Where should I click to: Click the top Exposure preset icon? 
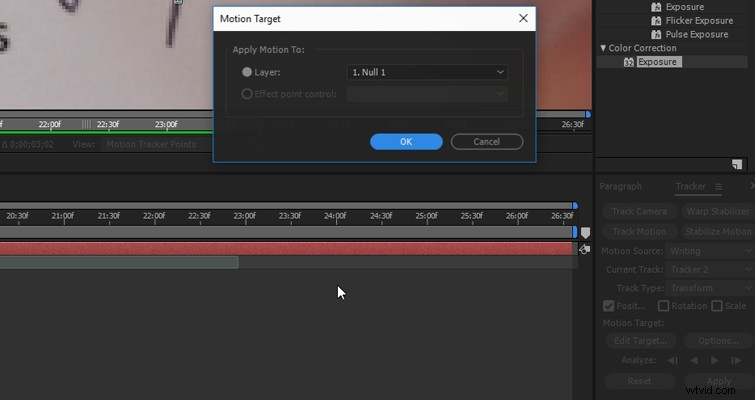coord(656,7)
